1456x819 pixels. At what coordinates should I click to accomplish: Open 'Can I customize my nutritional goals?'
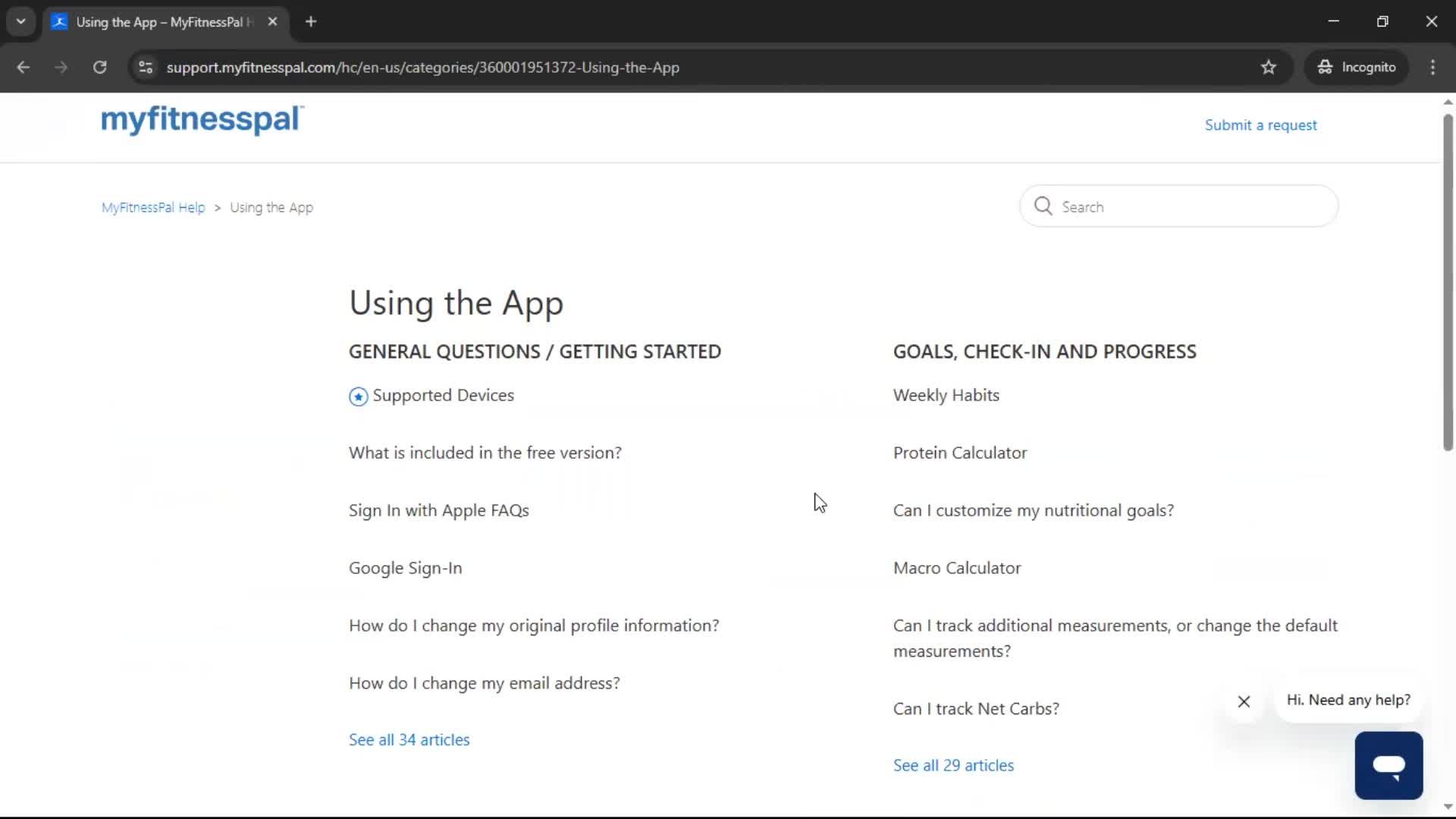pyautogui.click(x=1033, y=510)
